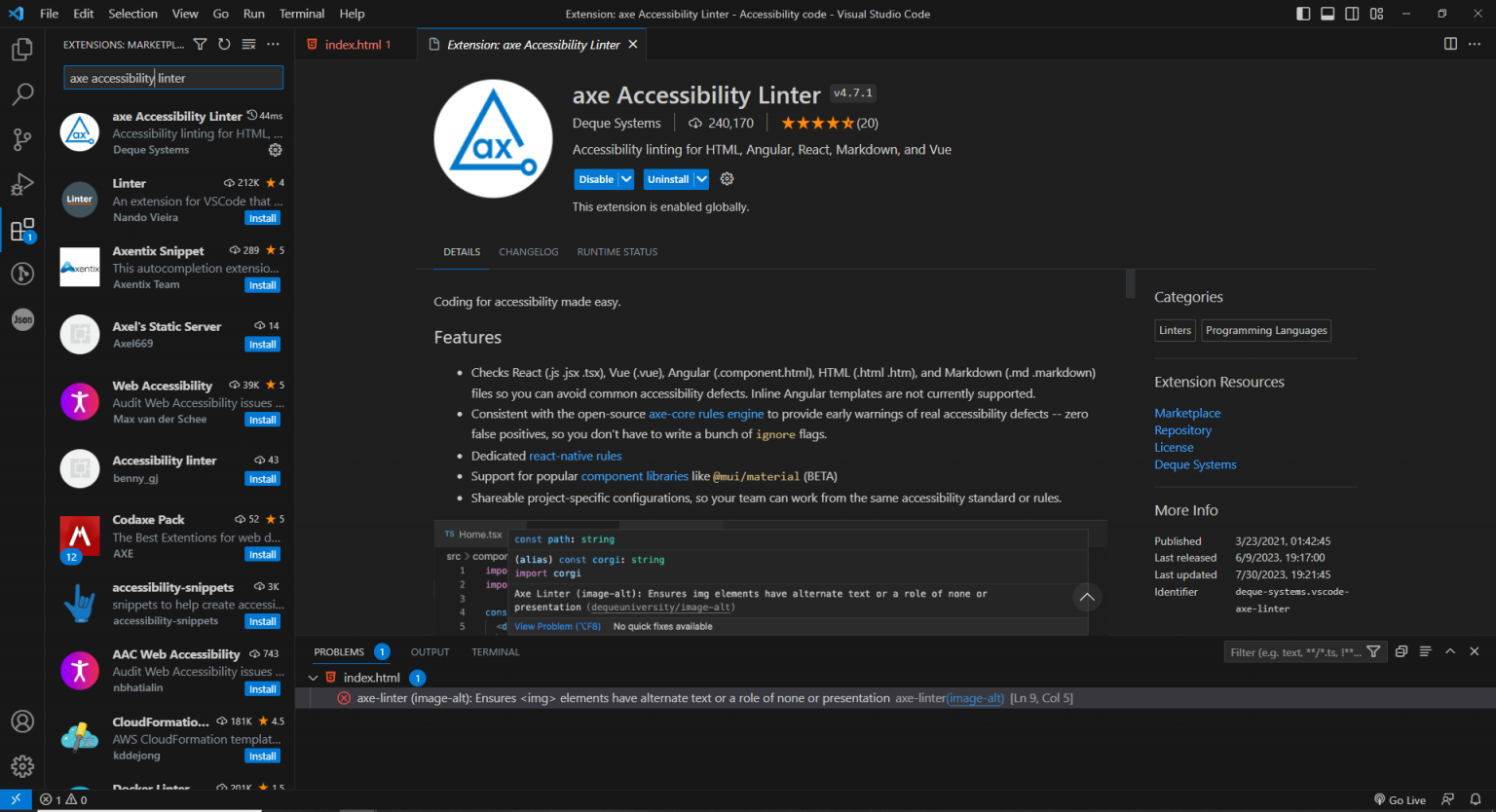Image resolution: width=1496 pixels, height=812 pixels.
Task: Click the extensions search input field
Action: coord(172,77)
